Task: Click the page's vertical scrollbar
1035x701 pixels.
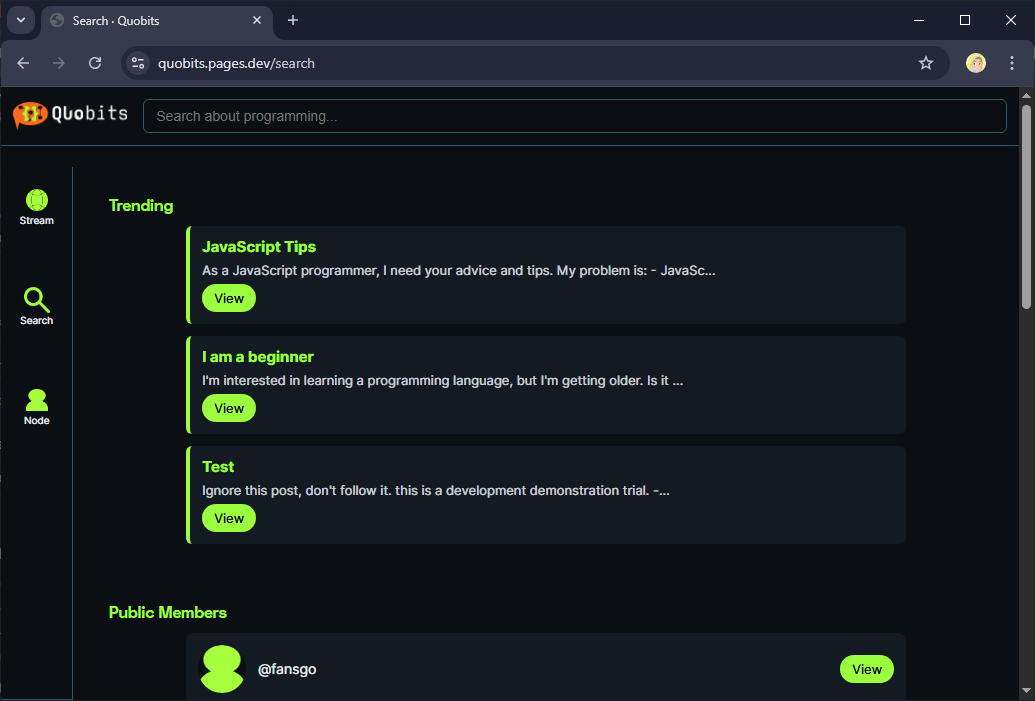Action: point(1026,210)
